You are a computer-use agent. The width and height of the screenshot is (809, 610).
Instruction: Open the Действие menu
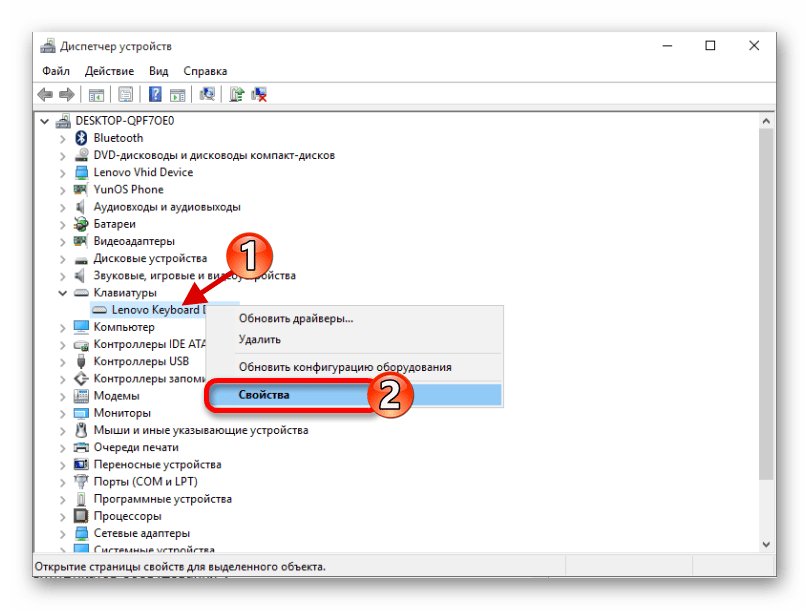coord(109,71)
